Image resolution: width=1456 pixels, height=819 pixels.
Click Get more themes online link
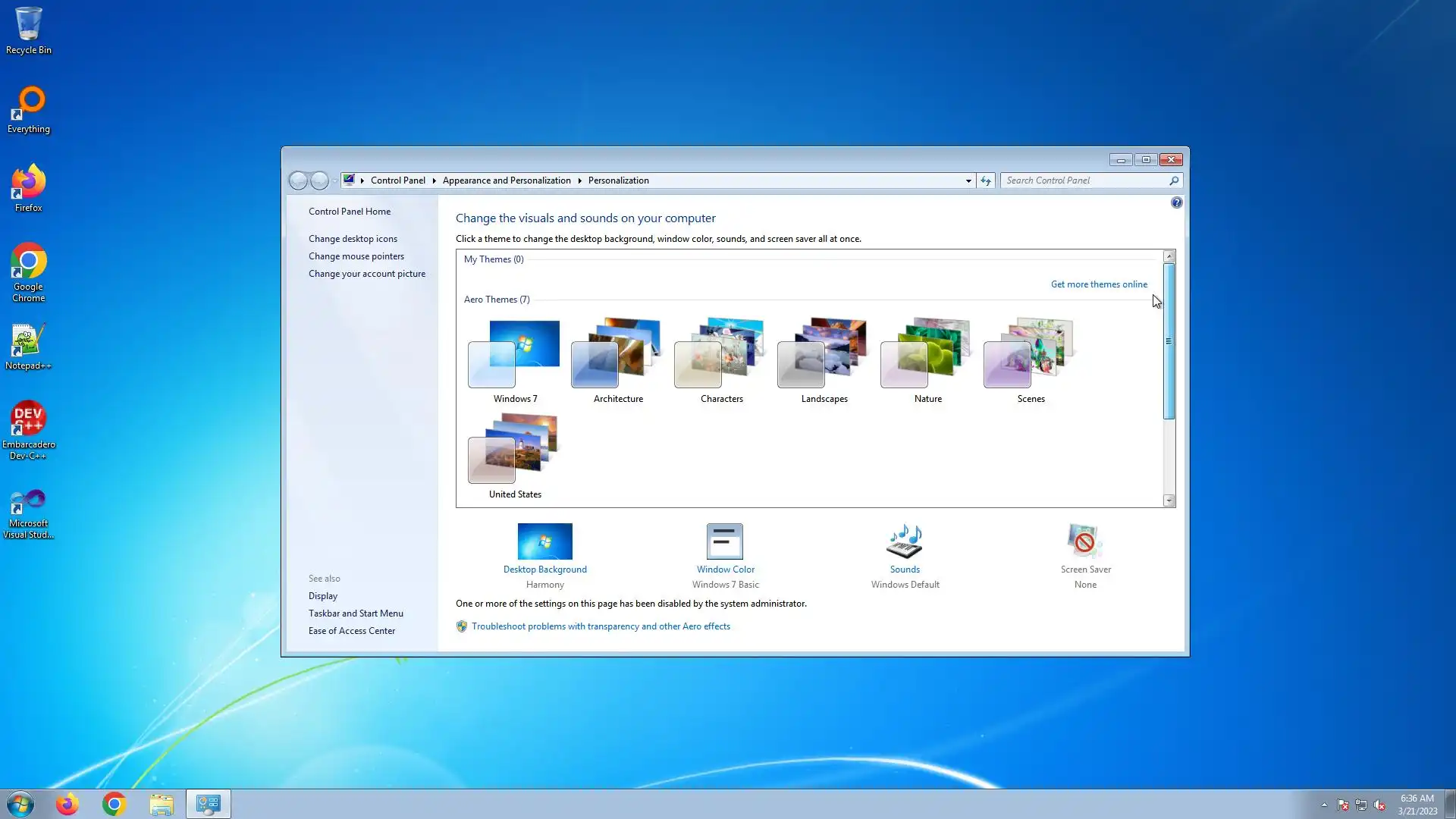1099,284
